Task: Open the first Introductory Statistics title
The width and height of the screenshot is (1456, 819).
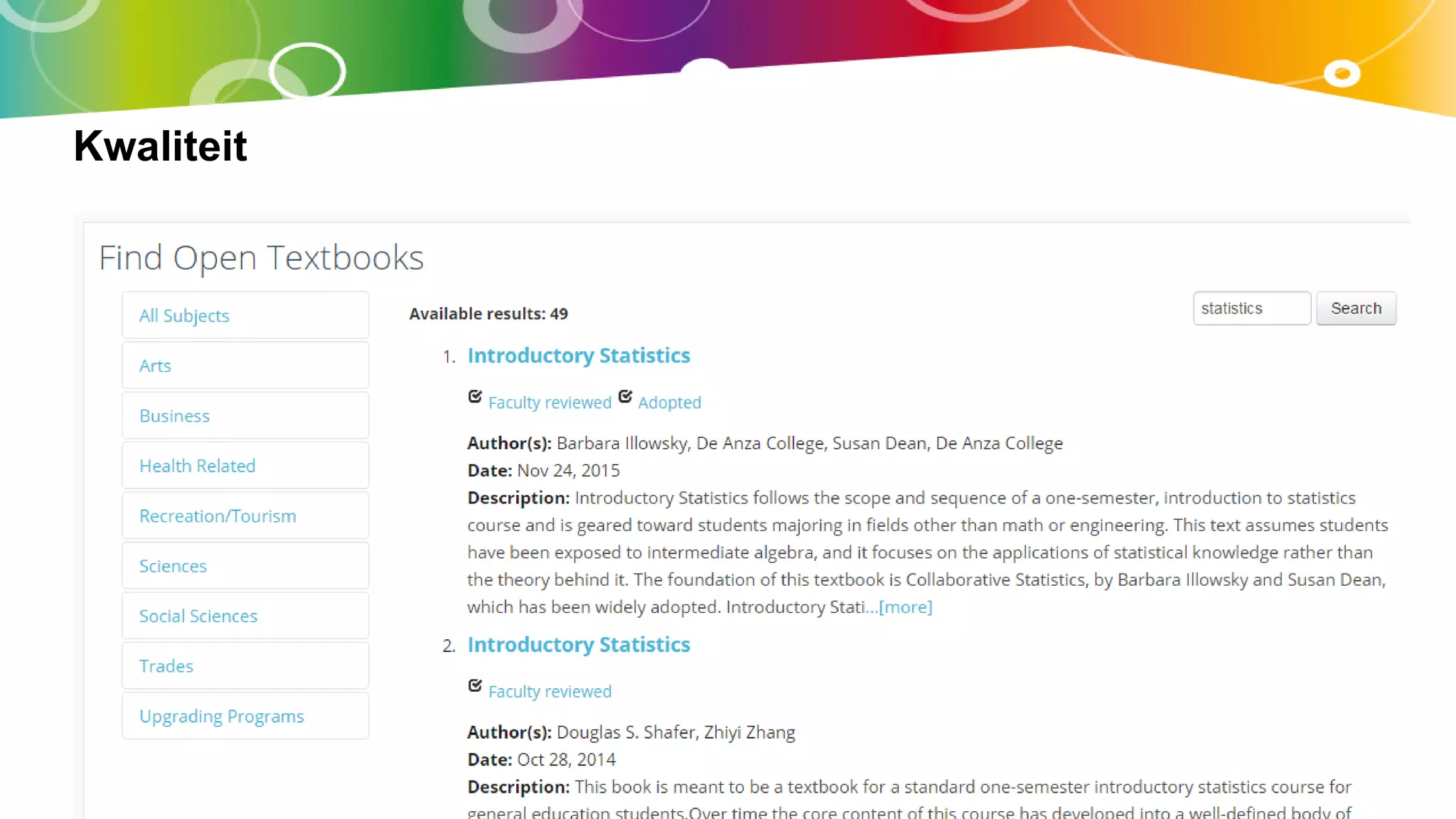Action: pos(578,355)
